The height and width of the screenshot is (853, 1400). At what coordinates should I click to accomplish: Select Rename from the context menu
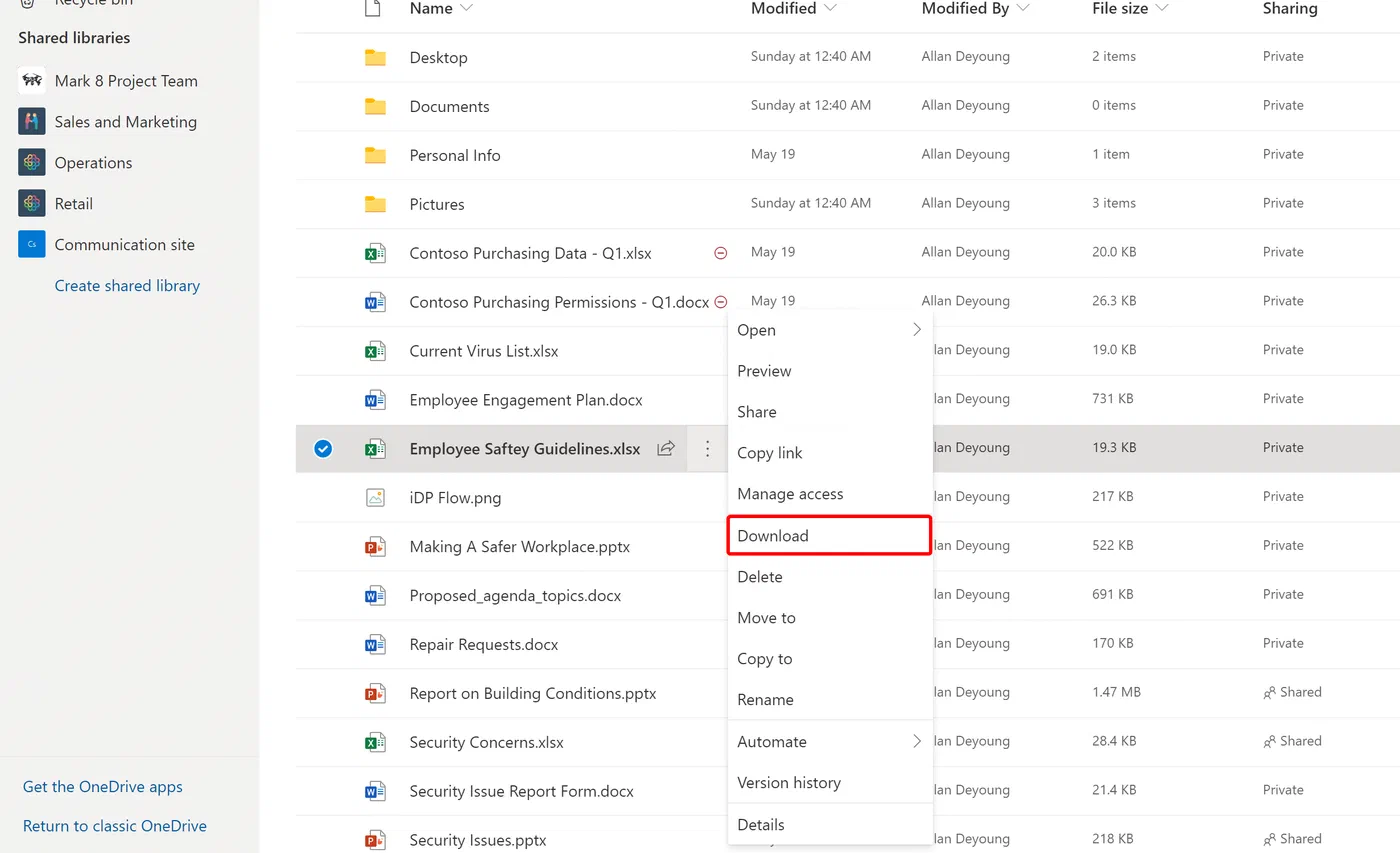[x=830, y=700]
